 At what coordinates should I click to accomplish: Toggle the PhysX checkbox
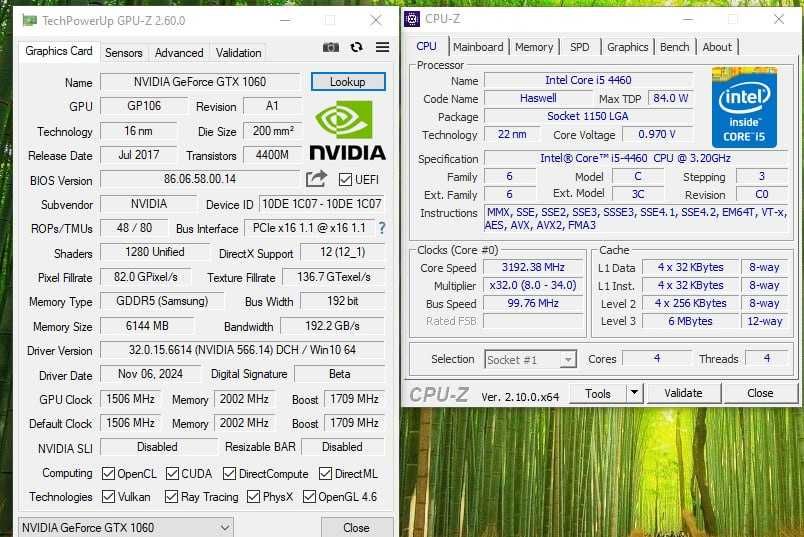coord(253,496)
